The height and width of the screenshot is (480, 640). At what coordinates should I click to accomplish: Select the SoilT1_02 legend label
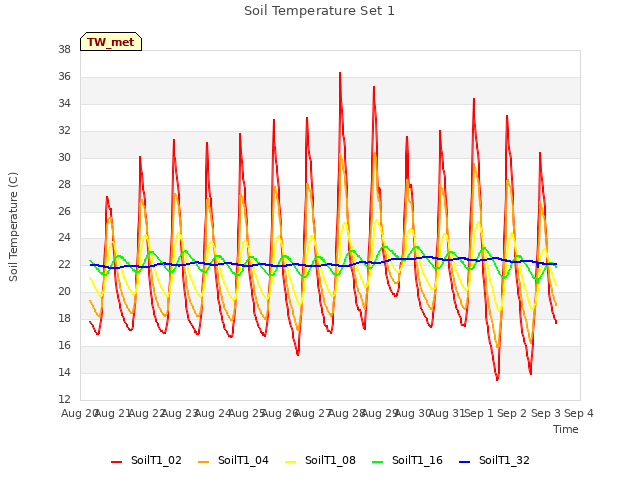pos(156,460)
